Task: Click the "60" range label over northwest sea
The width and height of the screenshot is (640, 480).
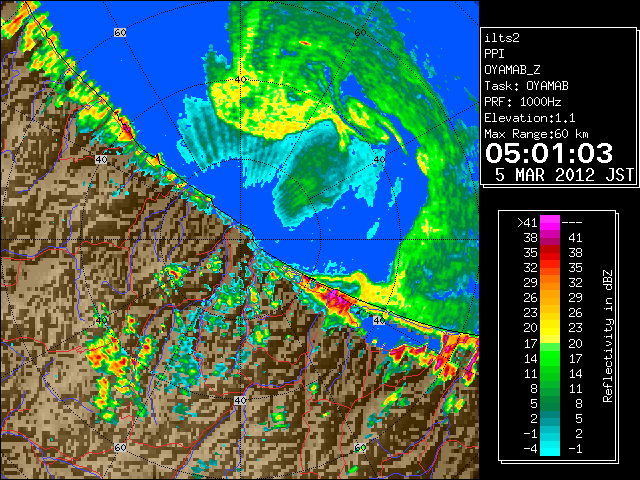Action: pyautogui.click(x=120, y=32)
